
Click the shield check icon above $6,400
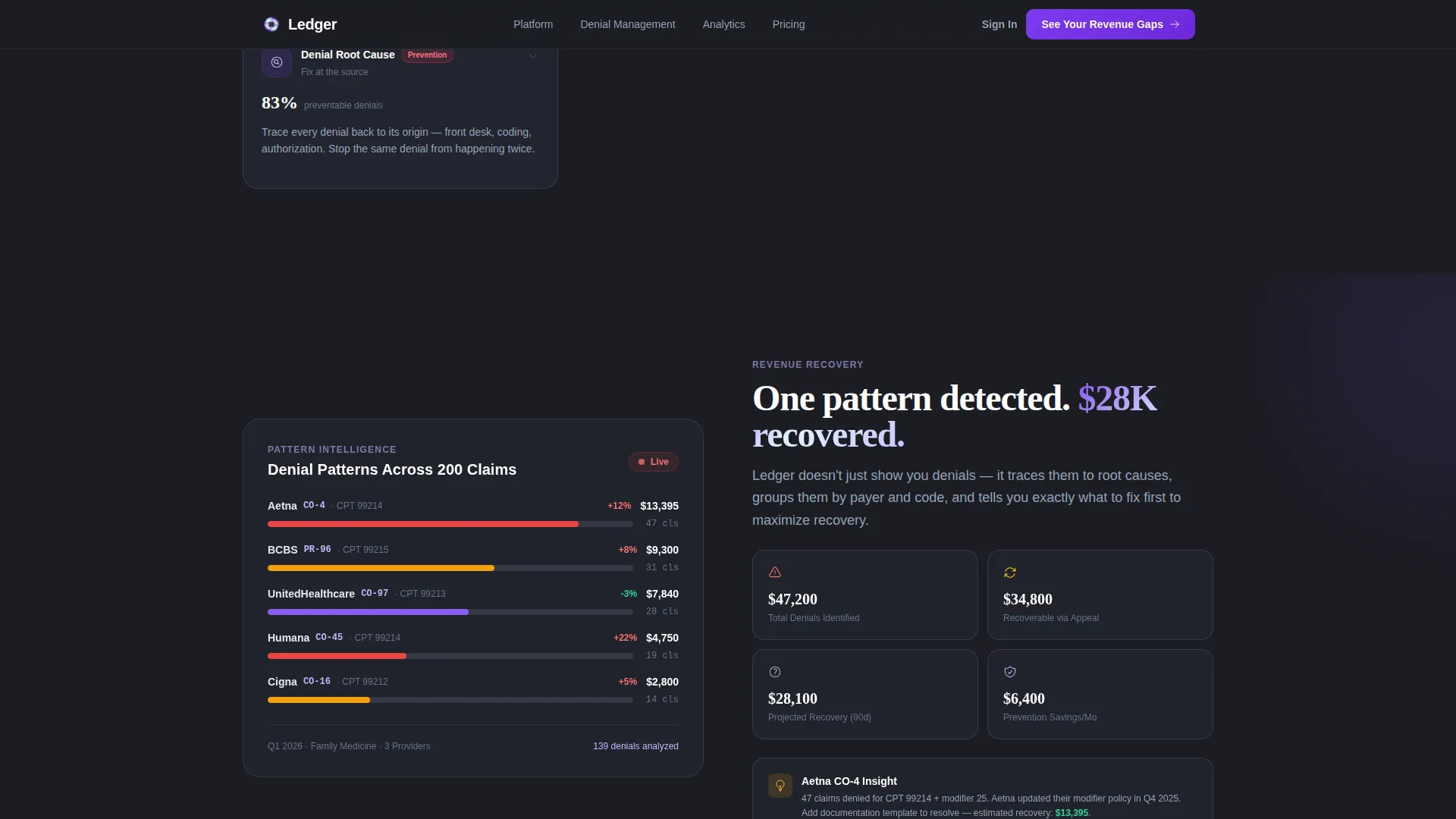pyautogui.click(x=1010, y=672)
